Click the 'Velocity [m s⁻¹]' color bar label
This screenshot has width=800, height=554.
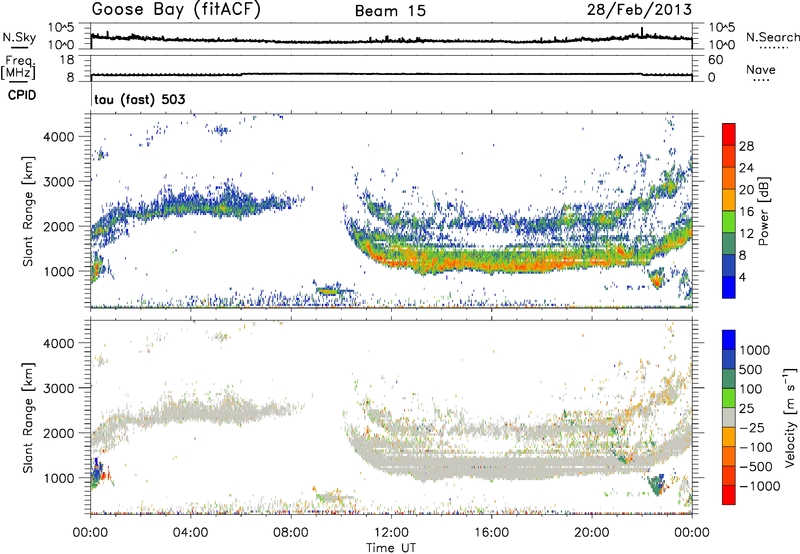click(x=791, y=417)
